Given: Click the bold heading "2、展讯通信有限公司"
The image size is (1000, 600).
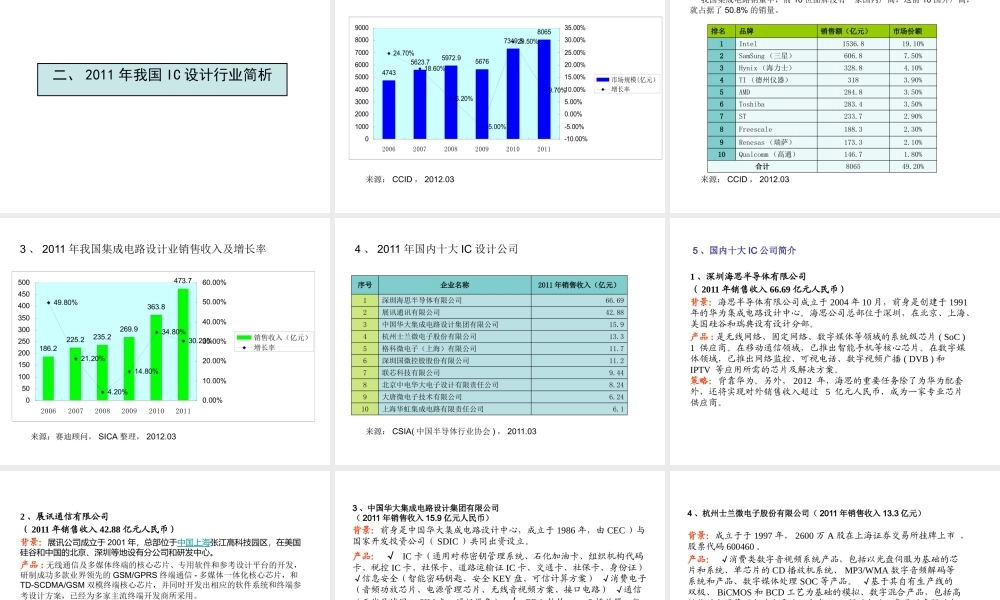Looking at the screenshot, I should [64, 516].
